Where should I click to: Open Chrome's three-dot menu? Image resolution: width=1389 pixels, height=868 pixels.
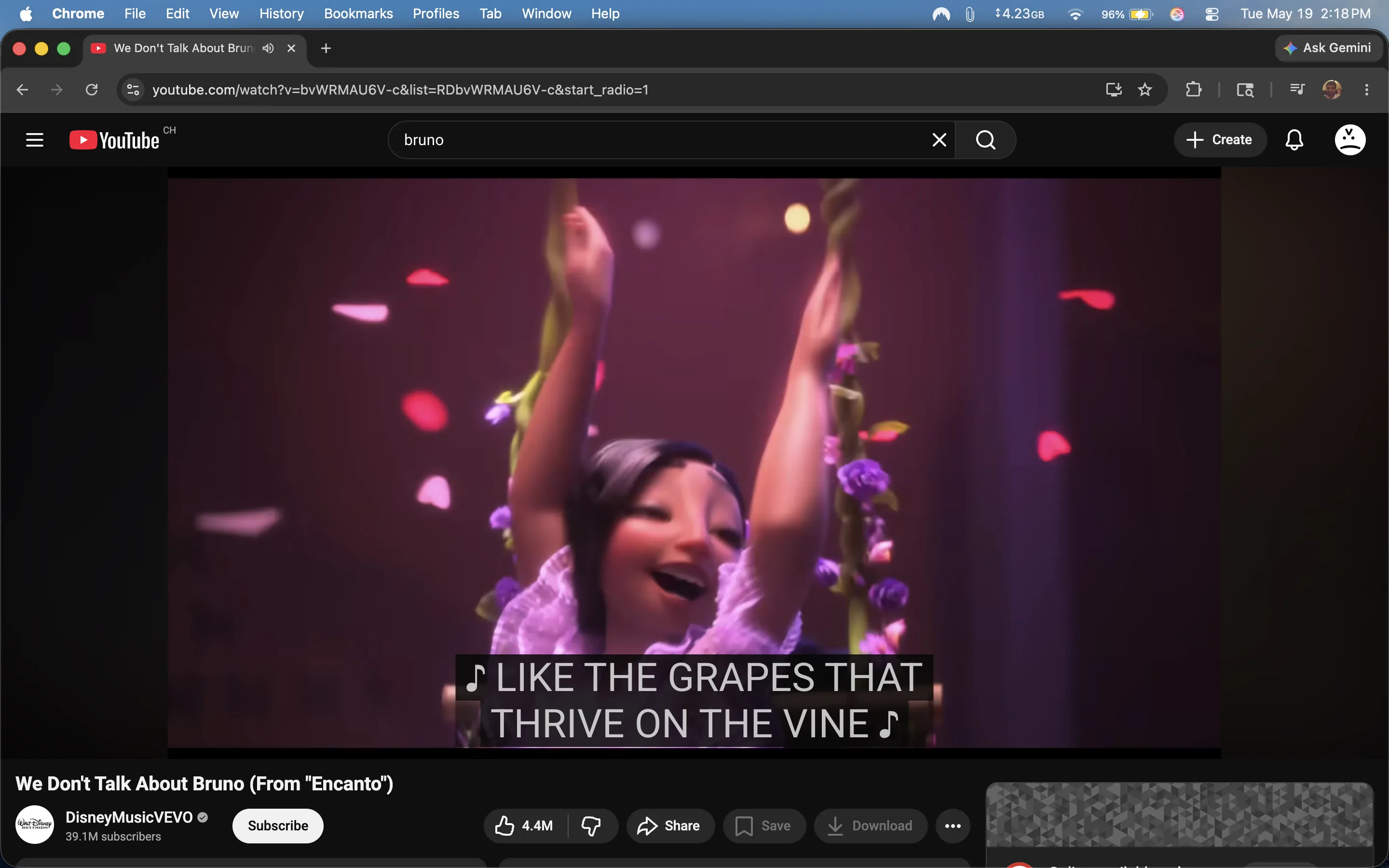1367,90
